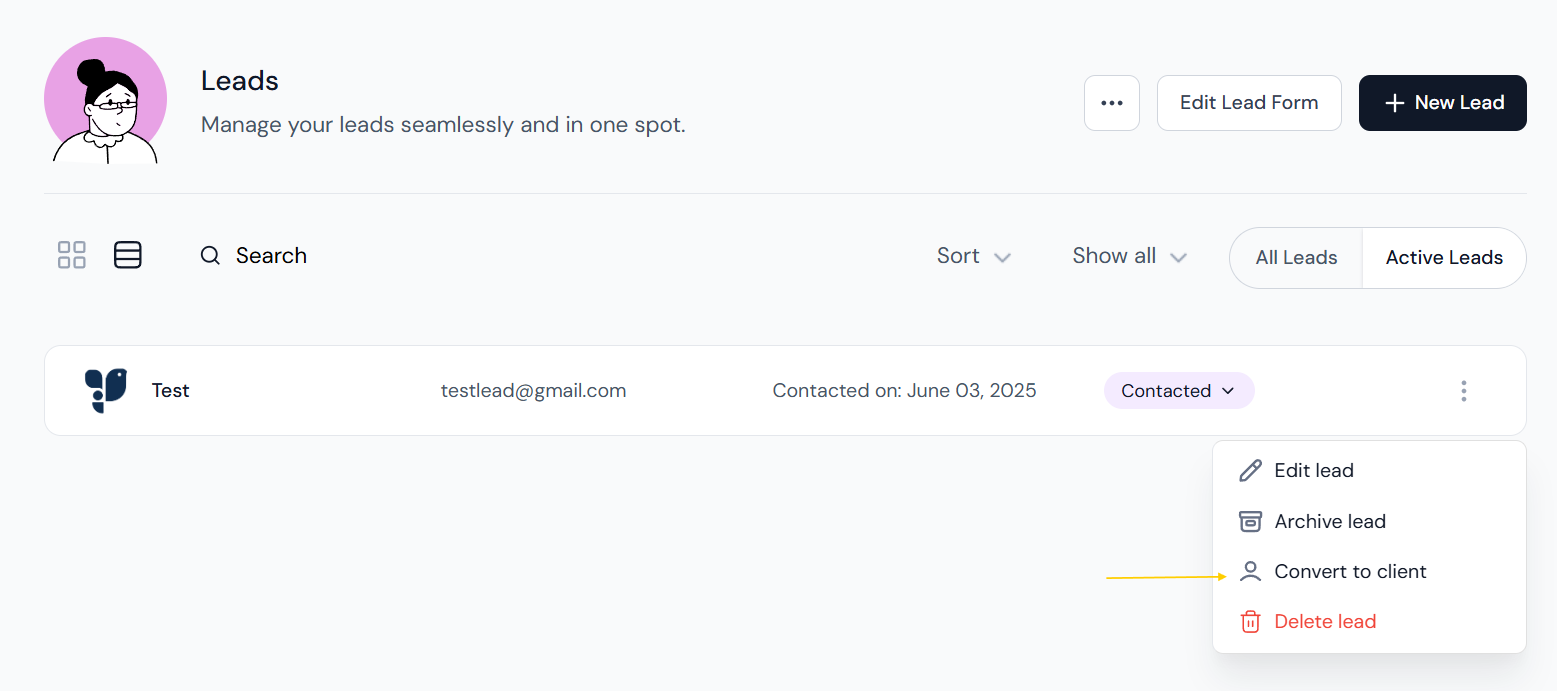Select the Active Leads toggle
The image size is (1557, 691).
1444,258
